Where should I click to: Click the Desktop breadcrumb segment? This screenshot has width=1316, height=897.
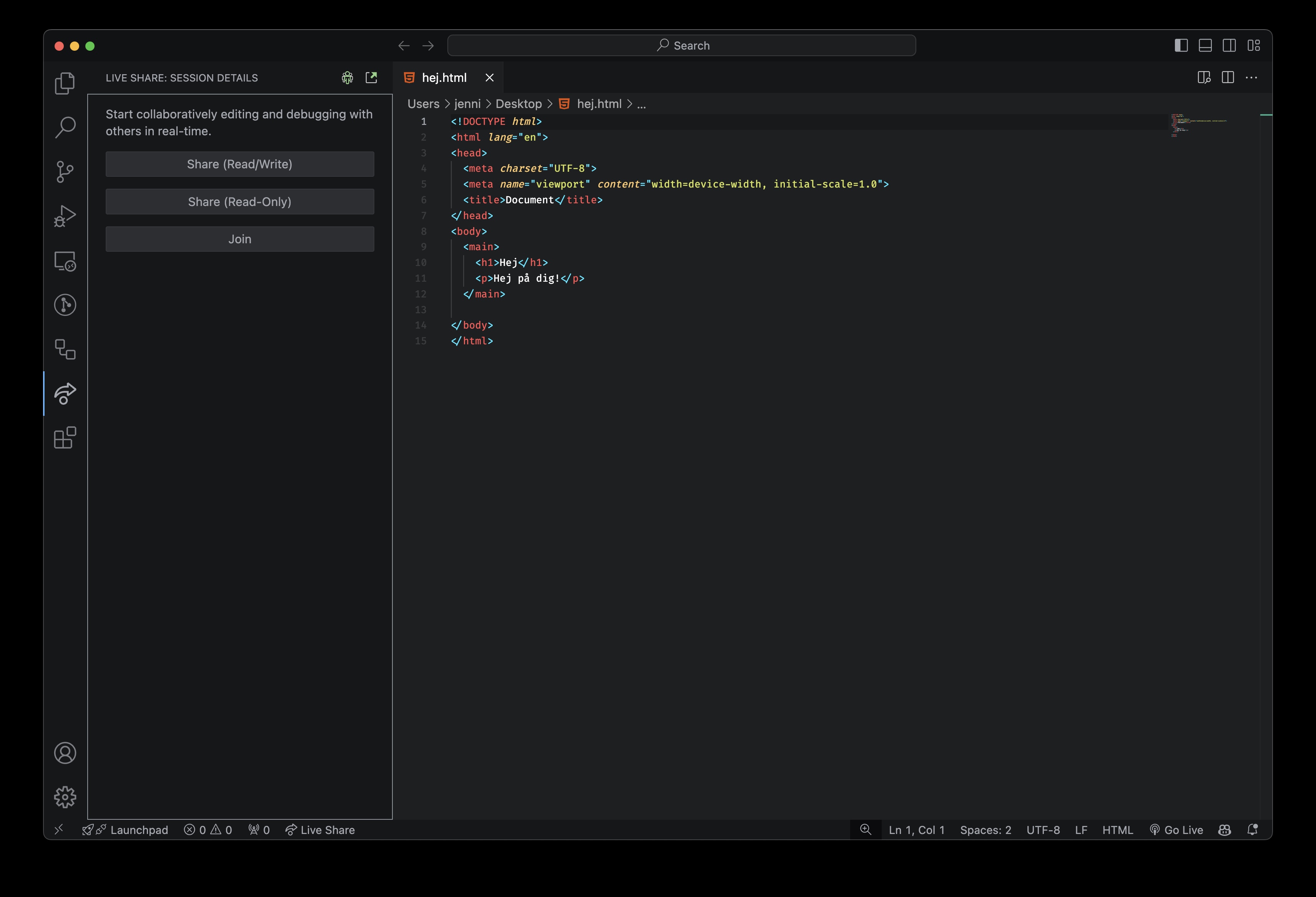[518, 104]
